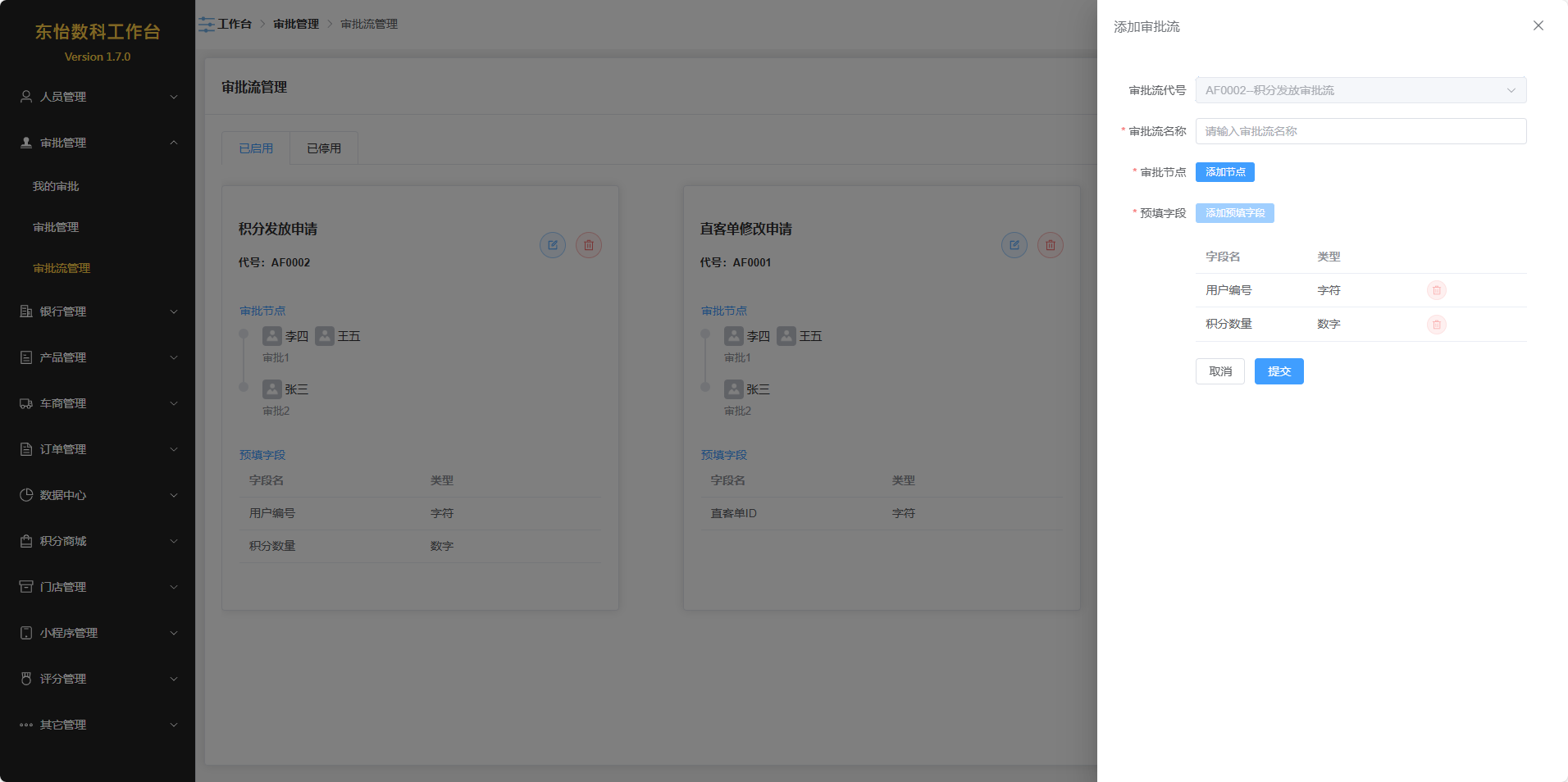Submit the form with 提交 button
The image size is (1568, 782).
1279,371
